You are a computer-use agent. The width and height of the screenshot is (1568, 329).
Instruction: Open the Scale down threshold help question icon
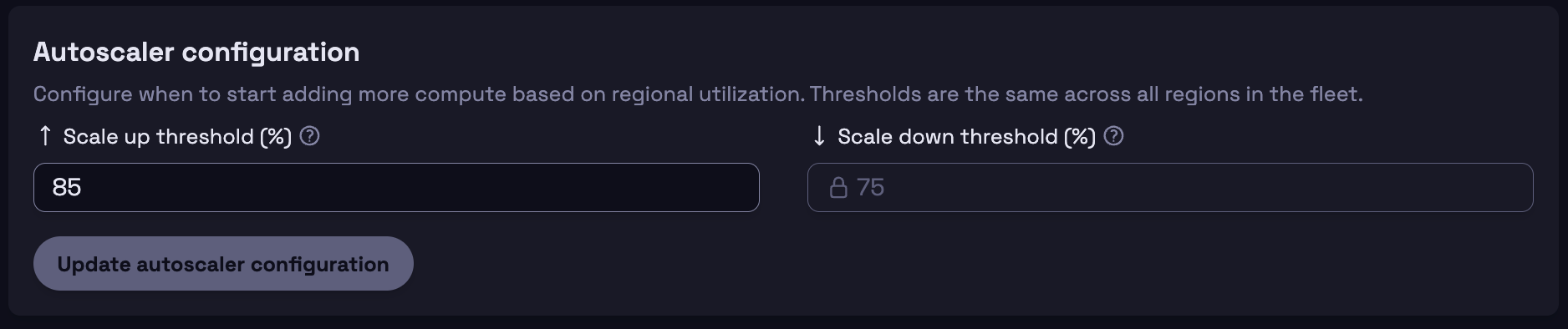coord(1113,136)
